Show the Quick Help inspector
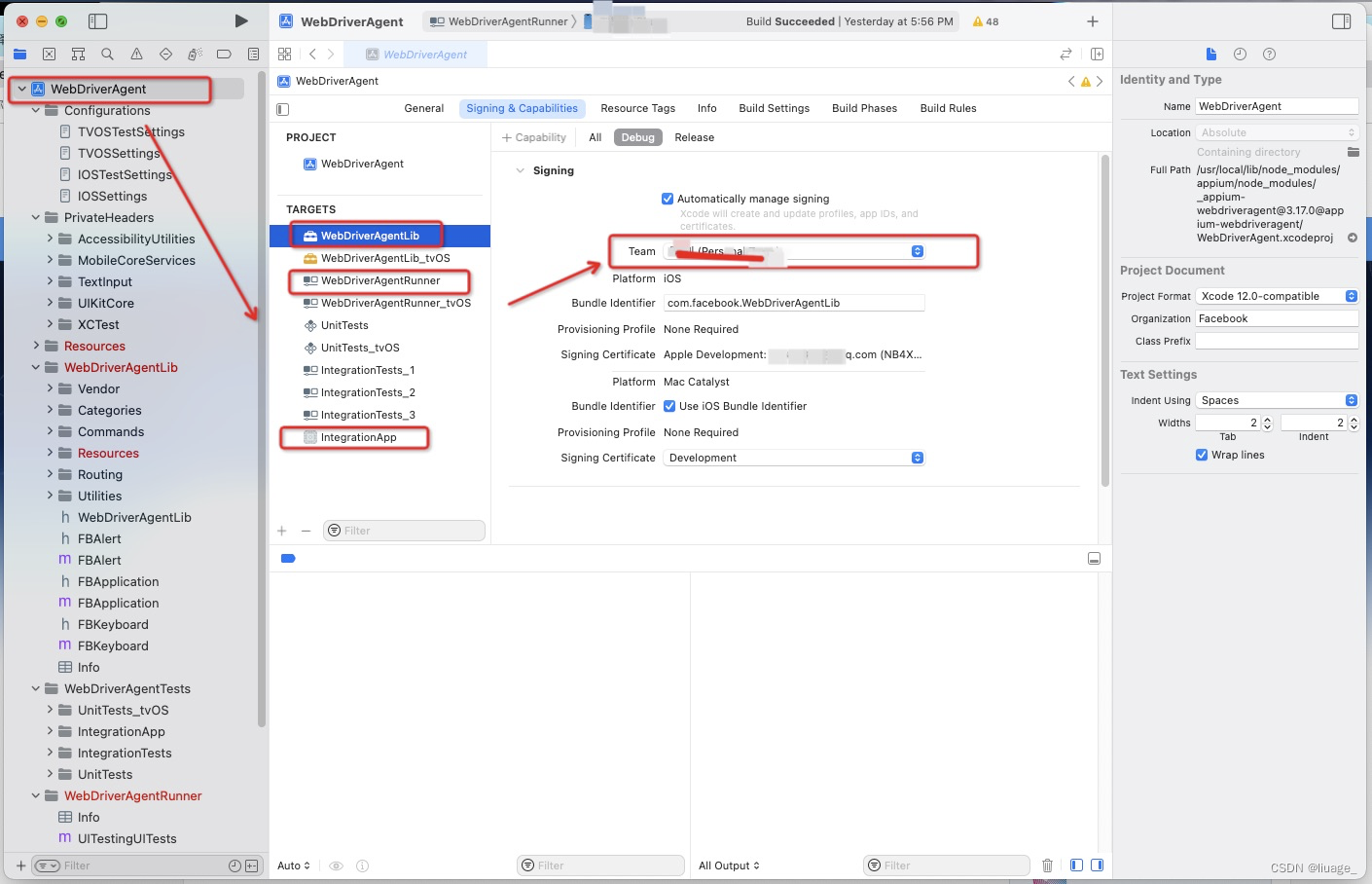This screenshot has height=884, width=1372. tap(1269, 55)
